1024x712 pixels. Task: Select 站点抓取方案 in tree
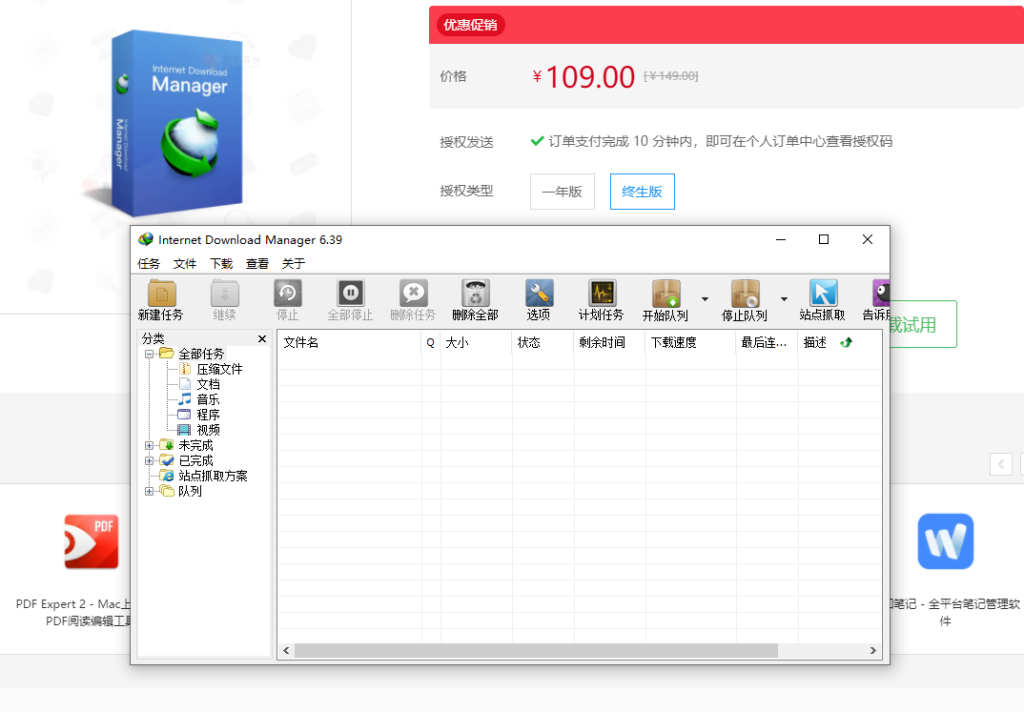coord(213,476)
